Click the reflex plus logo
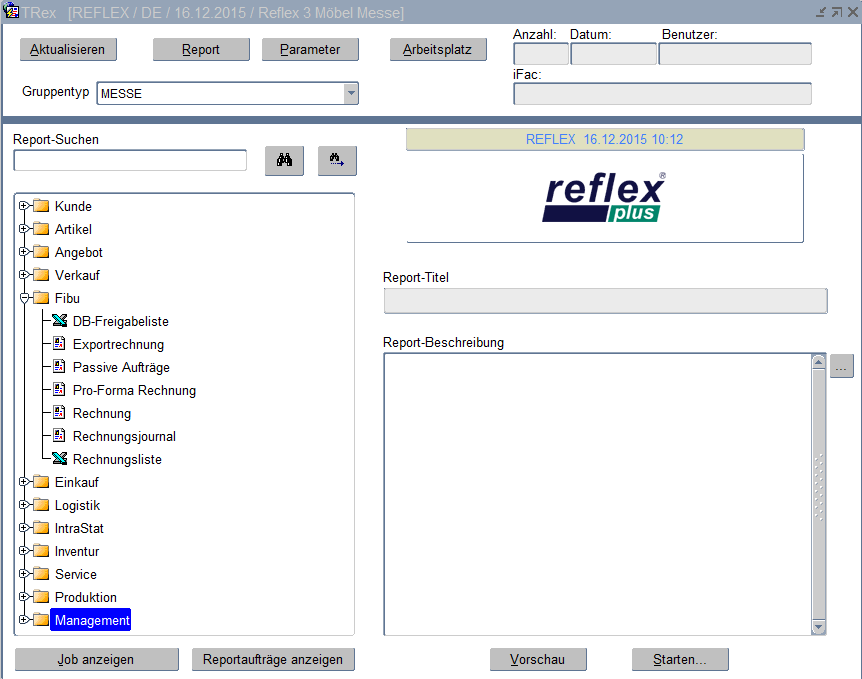The height and width of the screenshot is (679, 862). 604,197
